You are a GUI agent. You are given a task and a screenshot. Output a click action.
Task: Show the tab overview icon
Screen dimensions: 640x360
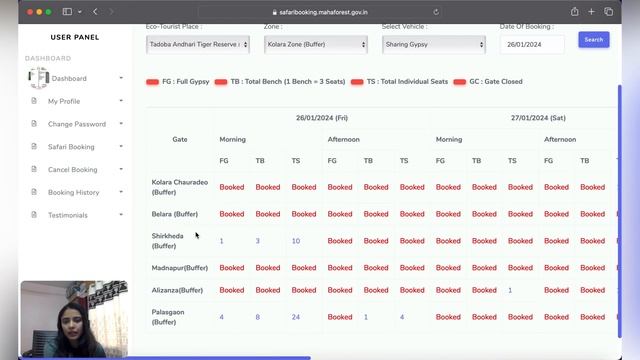[x=609, y=12]
